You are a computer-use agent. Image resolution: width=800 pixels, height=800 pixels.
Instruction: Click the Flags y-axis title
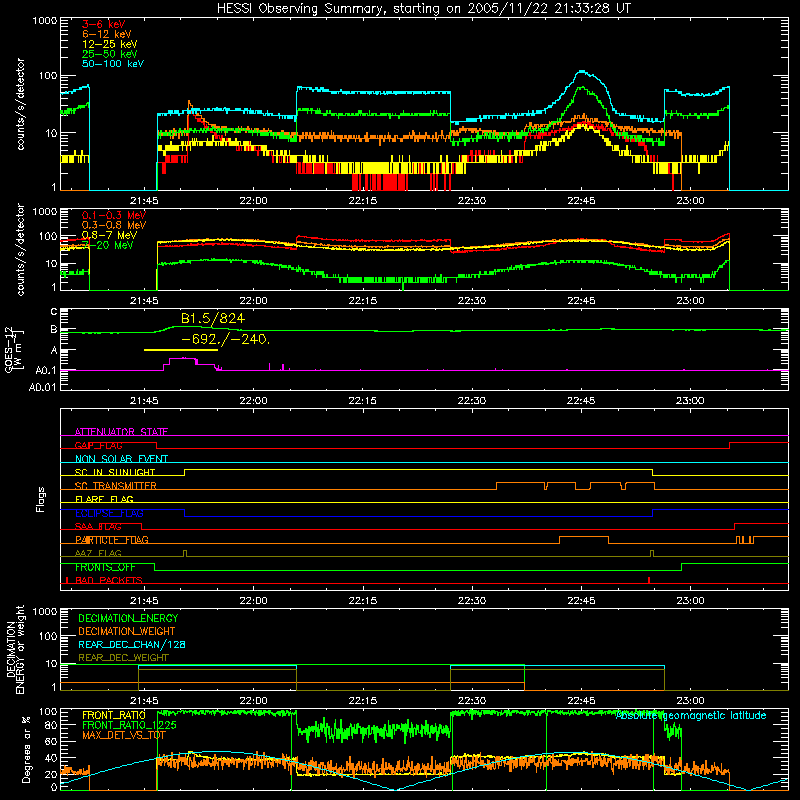click(40, 499)
